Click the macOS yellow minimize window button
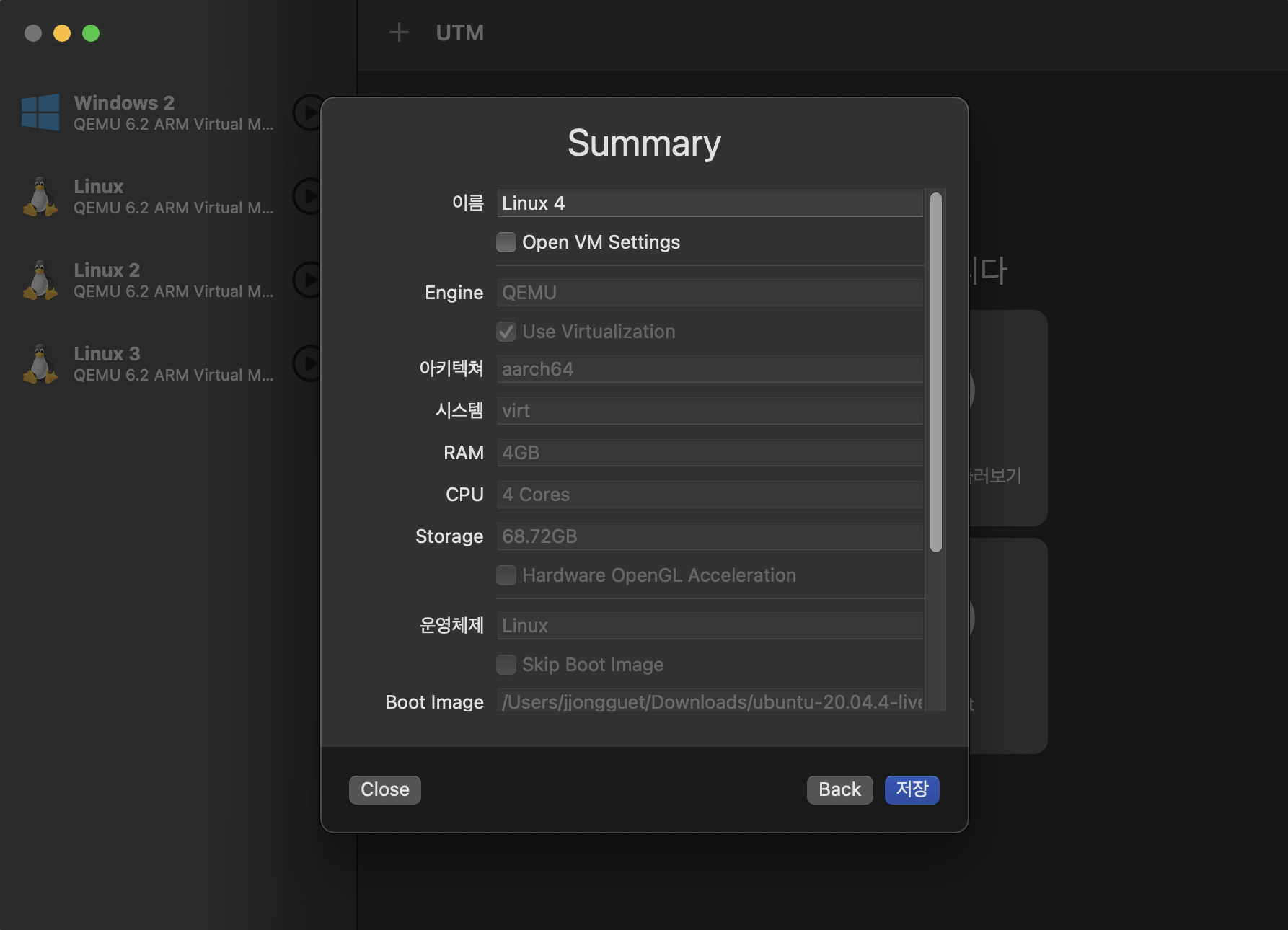 [x=62, y=33]
